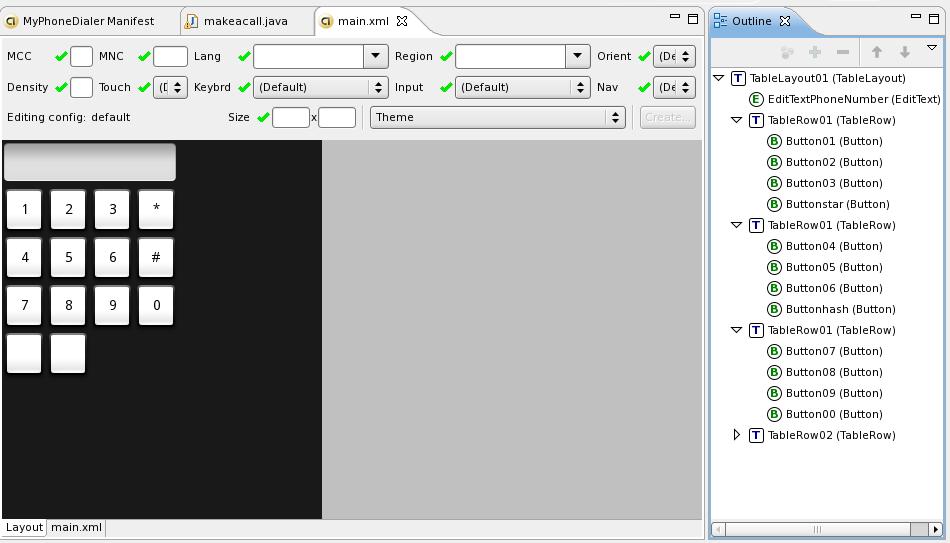Click the Button03 green B icon
This screenshot has width=950, height=543.
pos(774,183)
